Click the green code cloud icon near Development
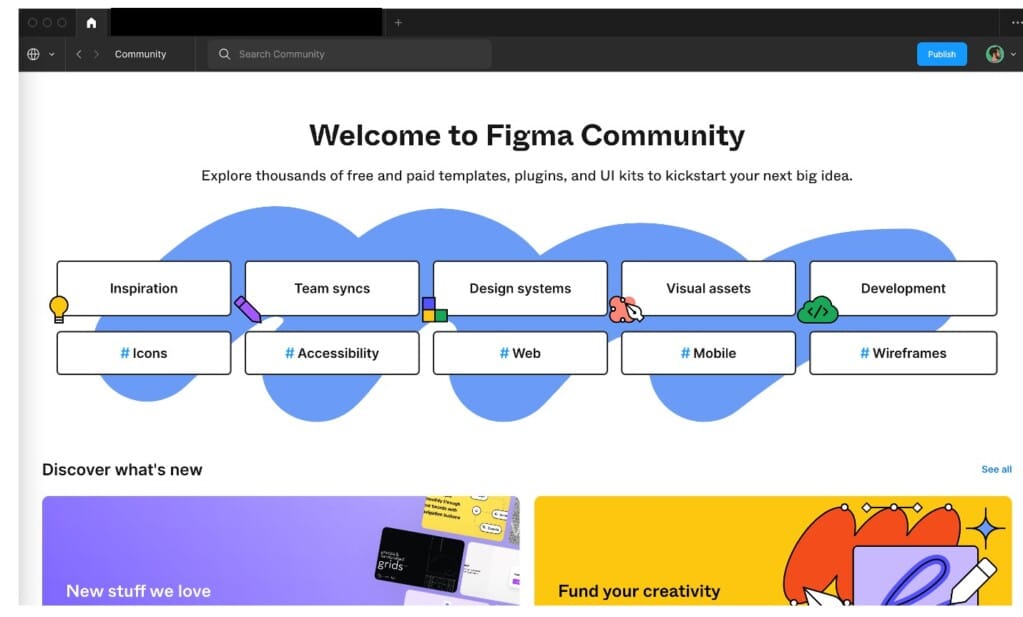Image resolution: width=1023 pixels, height=617 pixels. point(818,310)
